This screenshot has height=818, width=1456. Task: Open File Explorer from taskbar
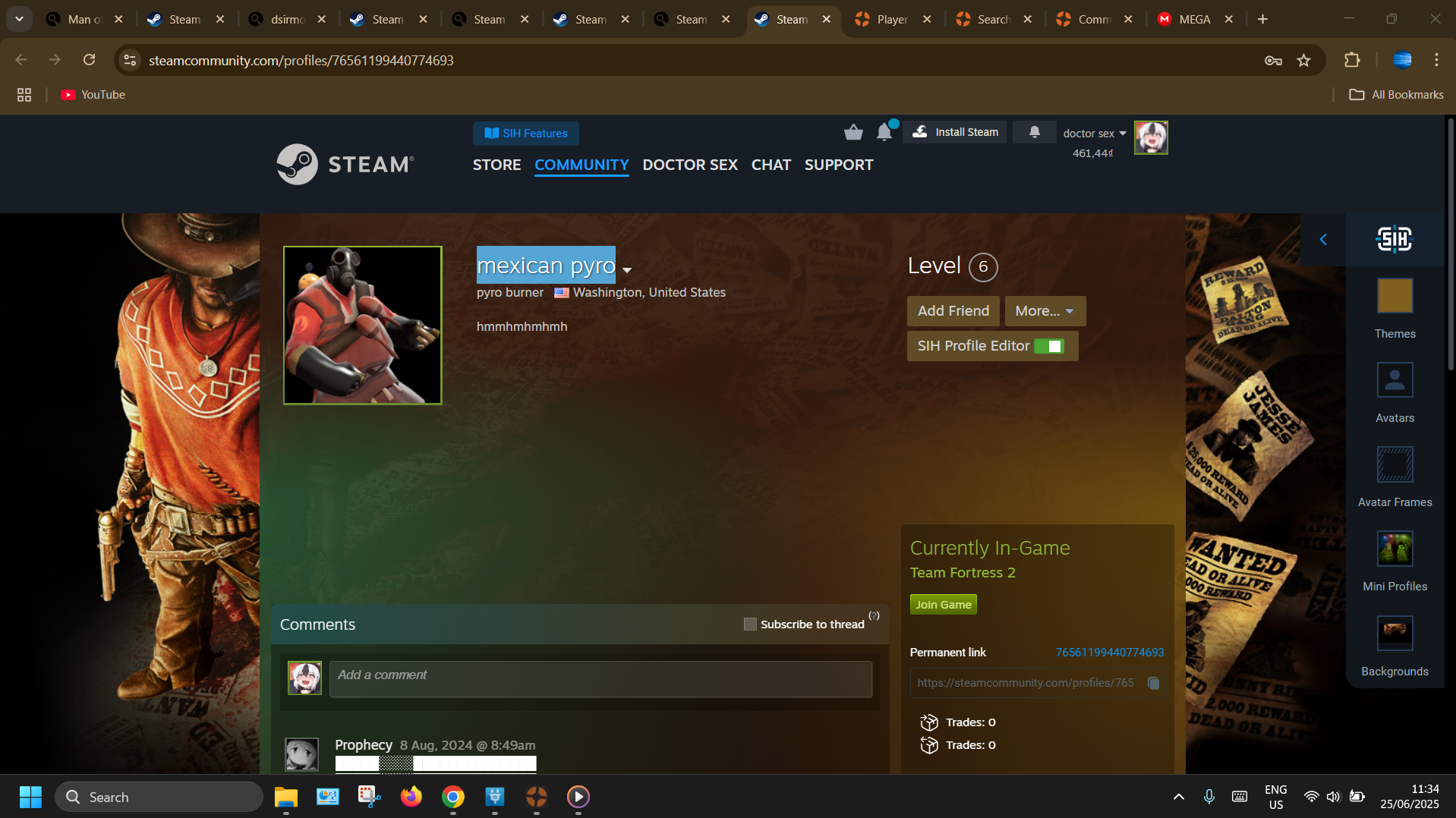[x=285, y=797]
